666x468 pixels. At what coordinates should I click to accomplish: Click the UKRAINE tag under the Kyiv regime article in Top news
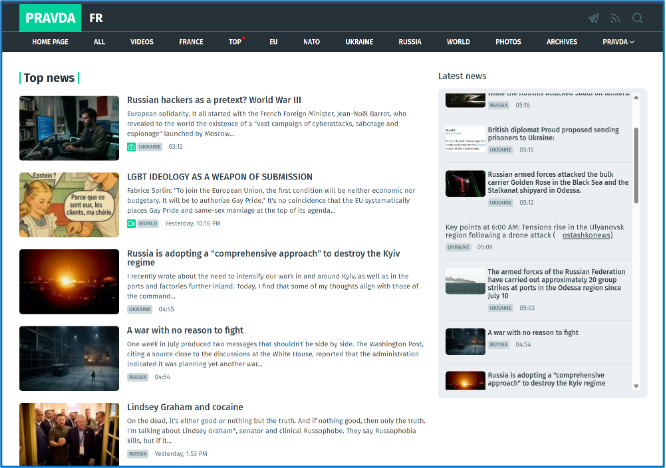pyautogui.click(x=140, y=309)
